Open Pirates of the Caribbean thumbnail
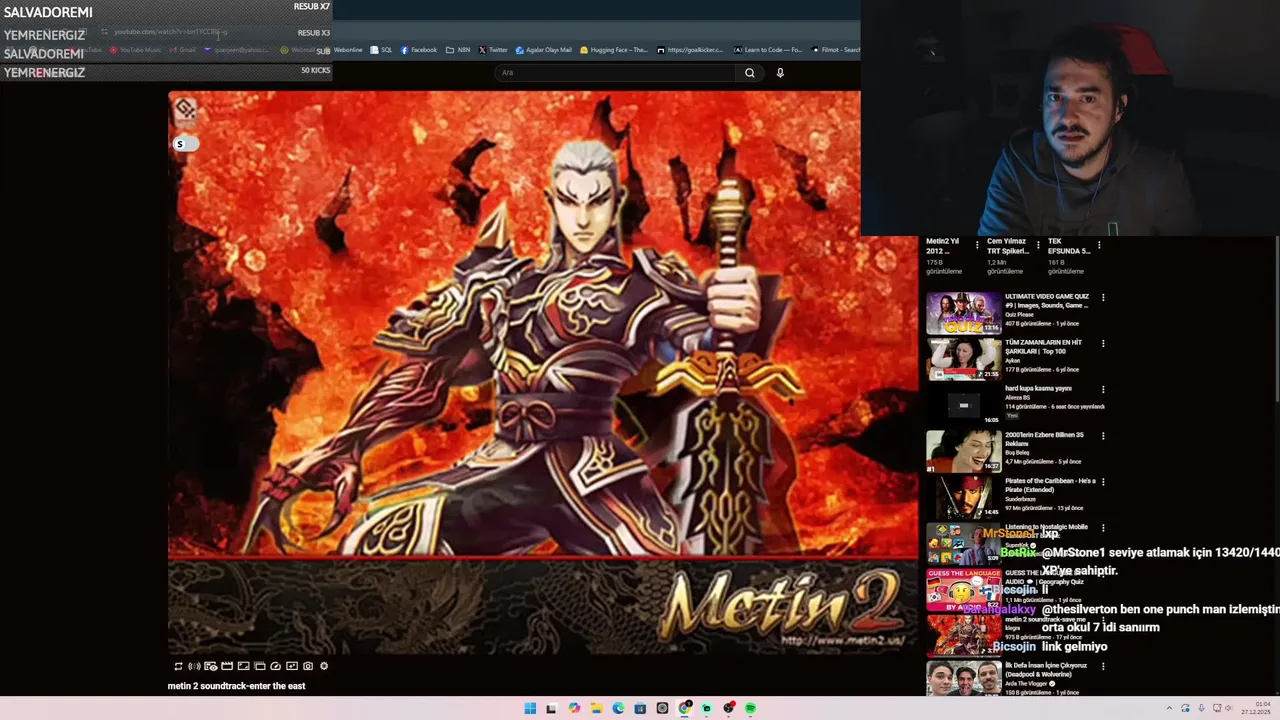 pyautogui.click(x=963, y=497)
